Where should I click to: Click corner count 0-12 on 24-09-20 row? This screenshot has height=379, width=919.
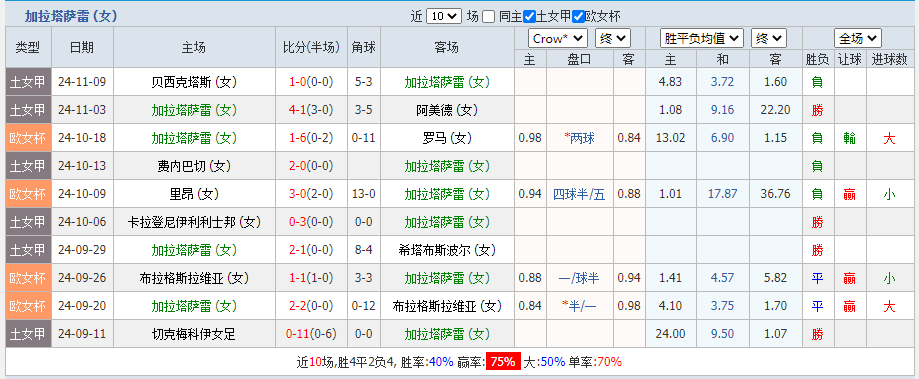(x=363, y=306)
